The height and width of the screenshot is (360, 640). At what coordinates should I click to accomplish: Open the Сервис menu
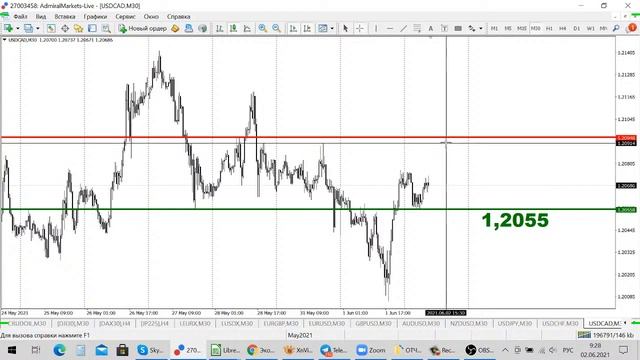click(125, 17)
